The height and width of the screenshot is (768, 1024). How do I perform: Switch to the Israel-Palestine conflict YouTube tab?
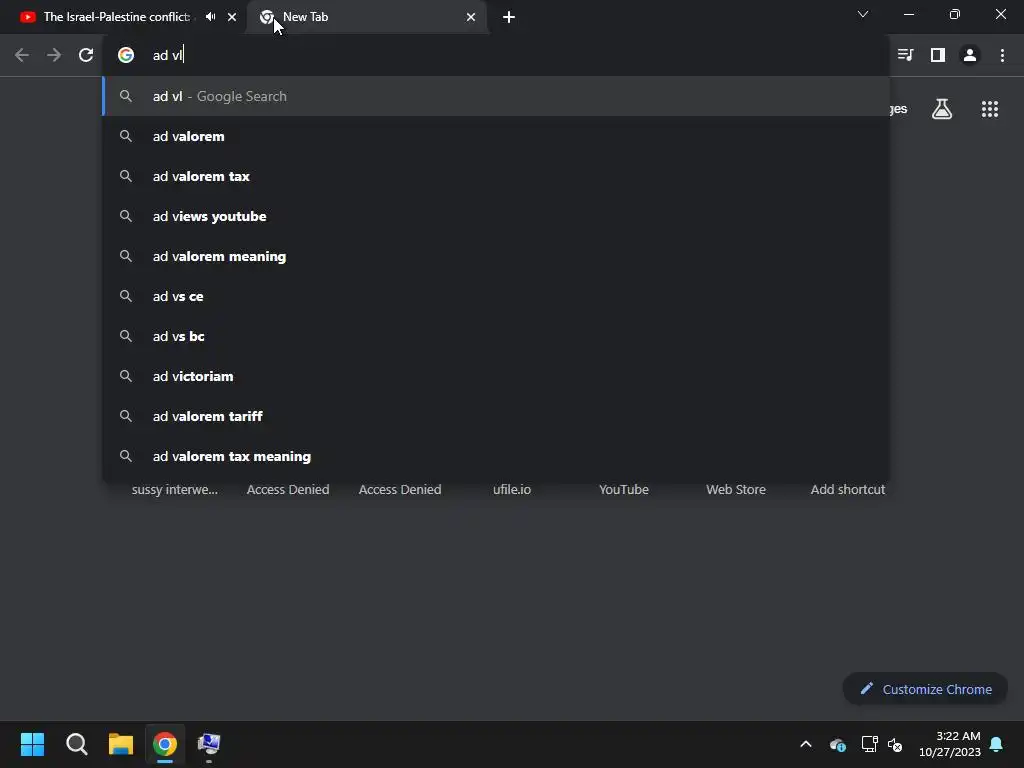point(116,17)
